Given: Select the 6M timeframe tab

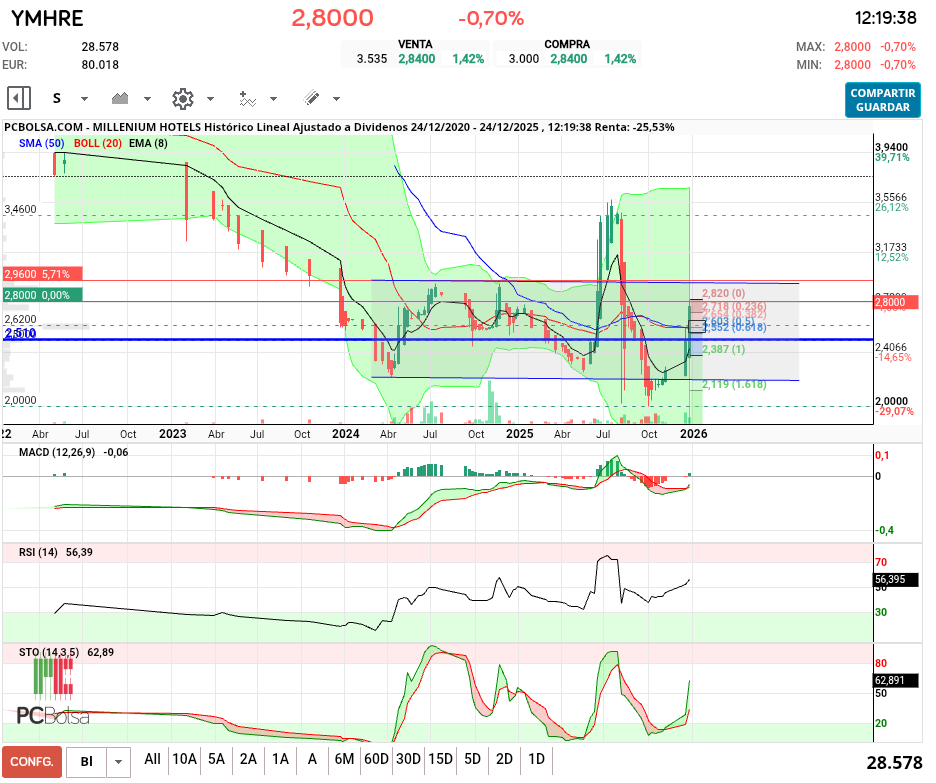Looking at the screenshot, I should (x=343, y=761).
